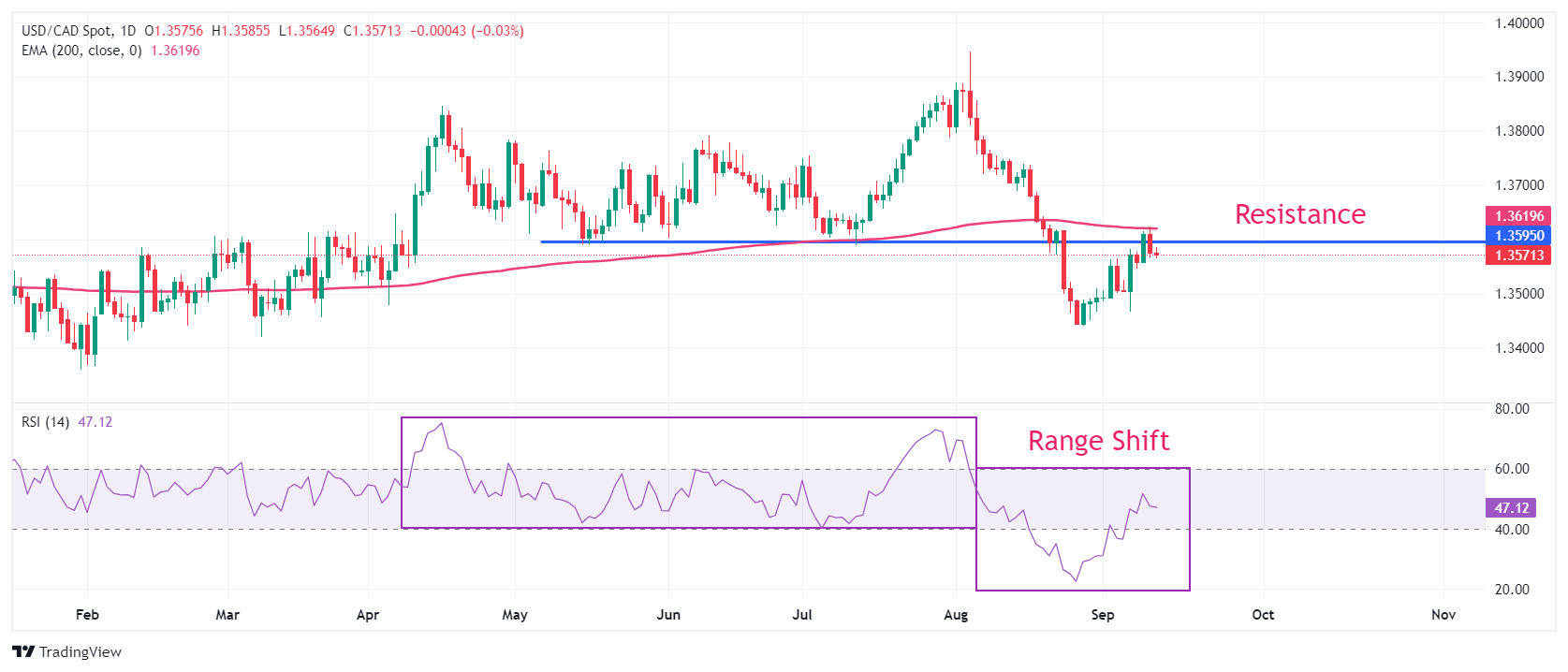Click the Aug label on time axis
Viewport: 1568px width, 672px height.
tap(956, 615)
